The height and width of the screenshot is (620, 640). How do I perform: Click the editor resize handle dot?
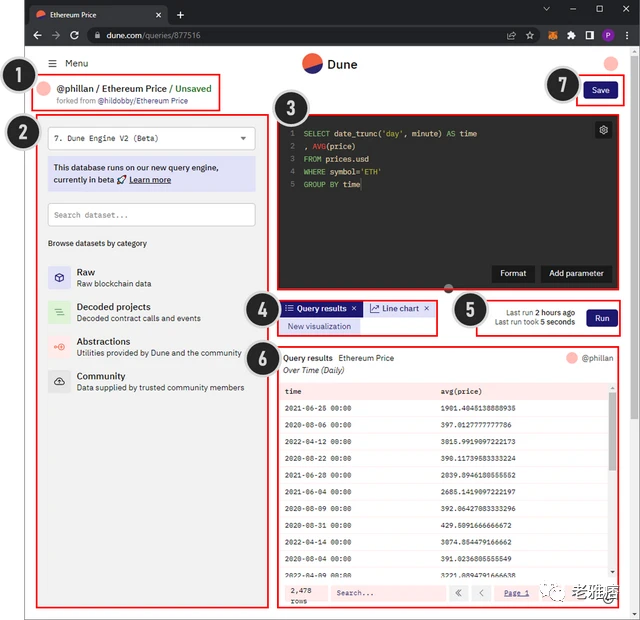pos(448,289)
